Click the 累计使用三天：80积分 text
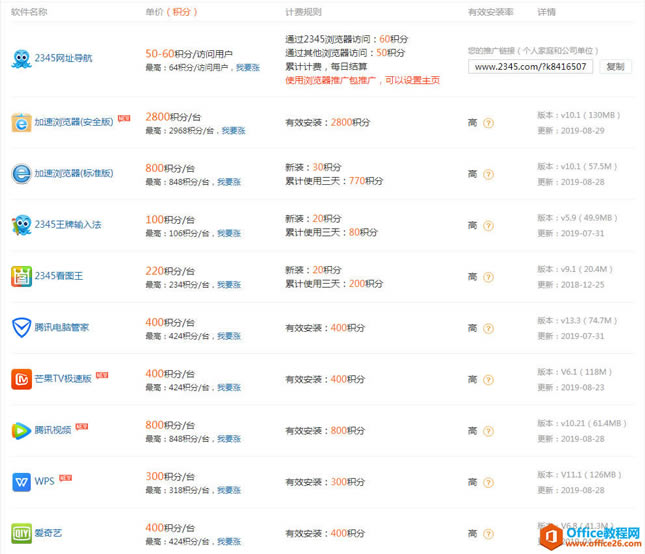 tap(332, 232)
